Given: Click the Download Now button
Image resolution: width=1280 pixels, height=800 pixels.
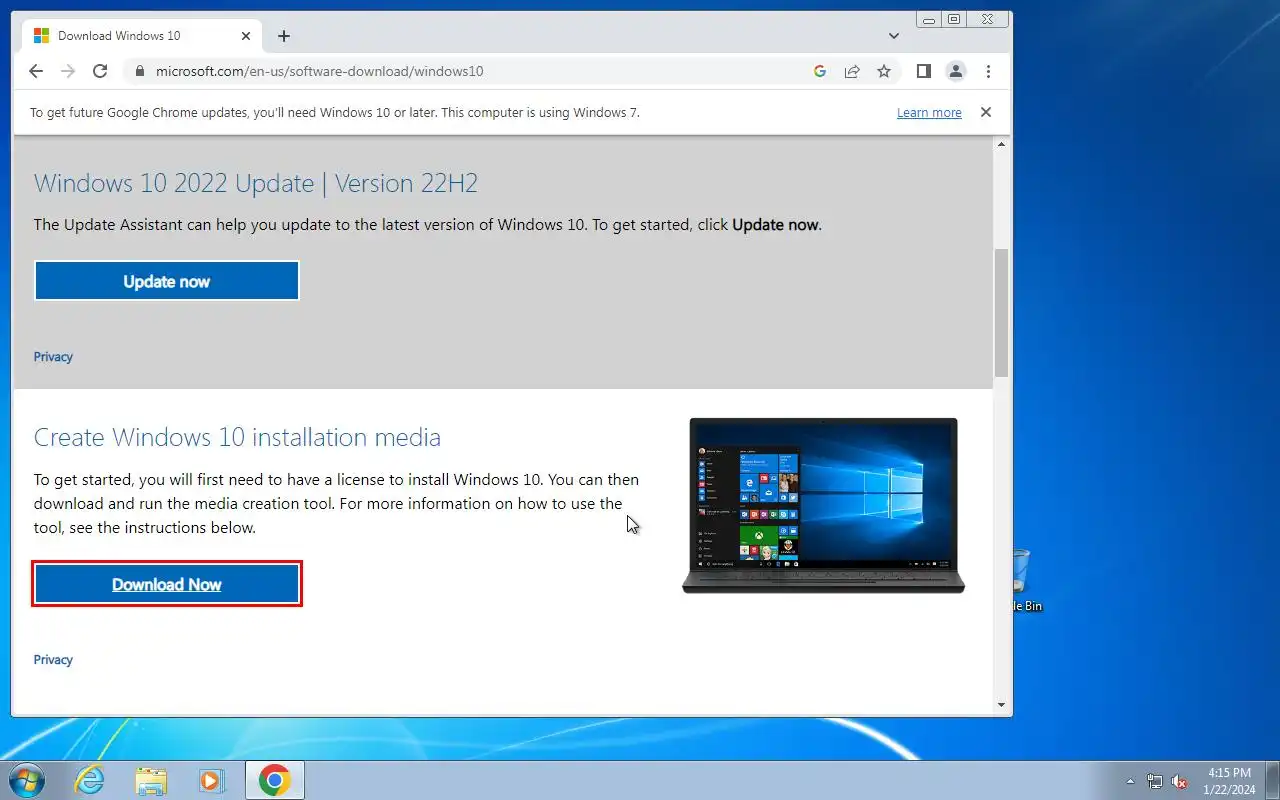Looking at the screenshot, I should (x=167, y=584).
